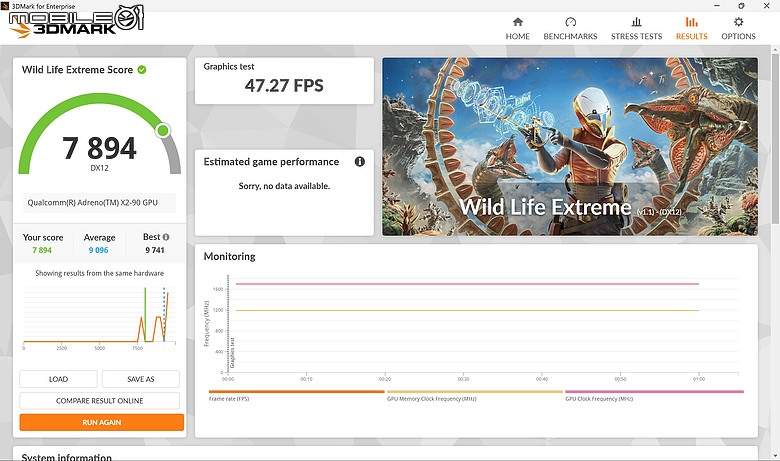The height and width of the screenshot is (461, 780).
Task: Click COMPARE RESULT ONLINE button
Action: click(x=99, y=401)
